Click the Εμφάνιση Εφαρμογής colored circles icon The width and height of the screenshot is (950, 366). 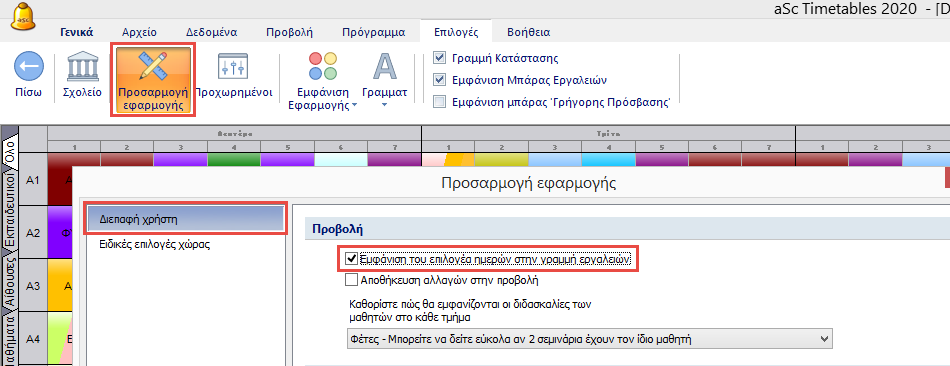pyautogui.click(x=322, y=66)
